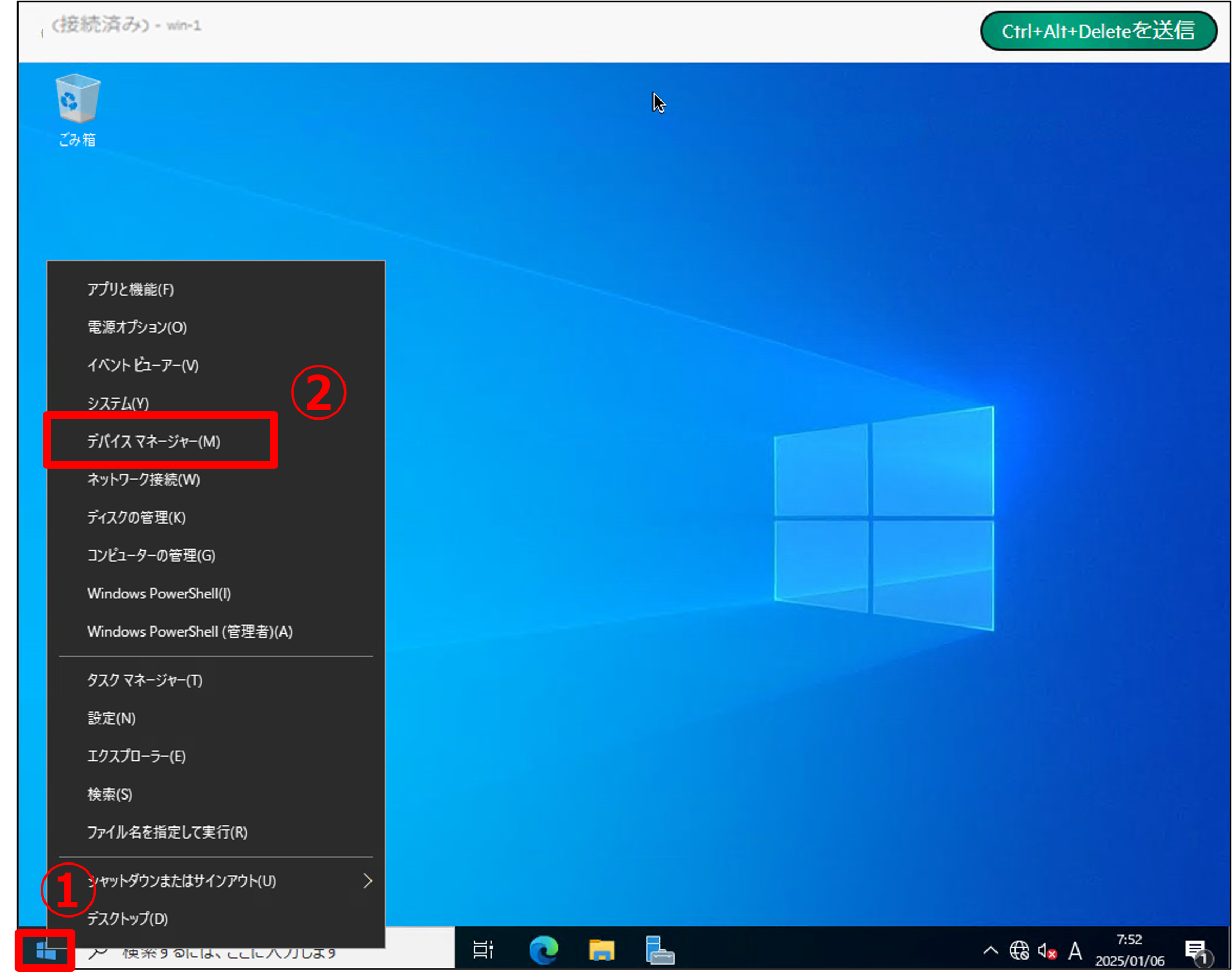This screenshot has width=1232, height=972.
Task: Open the notification center icon
Action: tap(1197, 950)
